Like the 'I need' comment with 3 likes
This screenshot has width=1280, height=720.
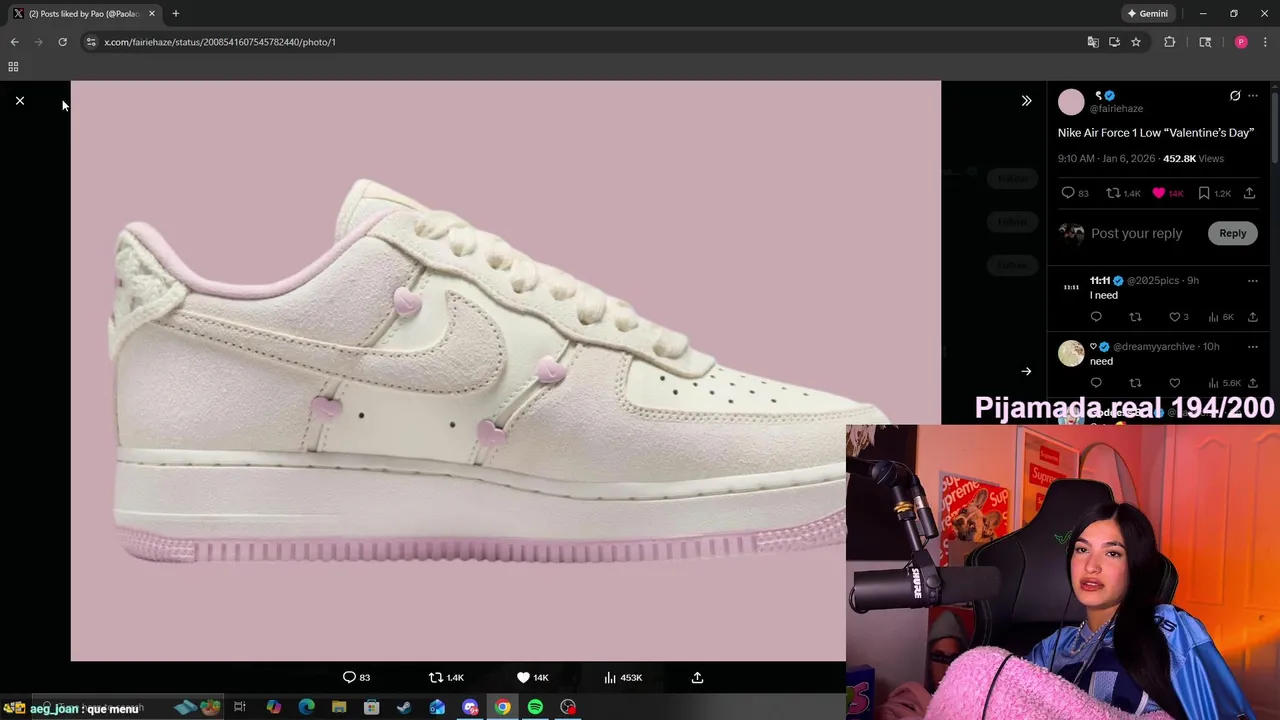[x=1179, y=317]
